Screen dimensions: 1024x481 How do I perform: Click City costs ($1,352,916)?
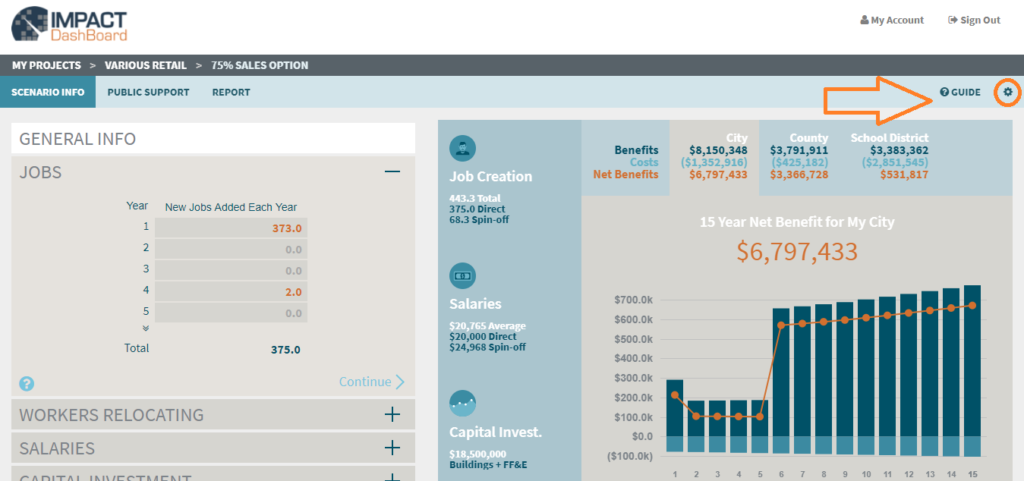pos(714,162)
